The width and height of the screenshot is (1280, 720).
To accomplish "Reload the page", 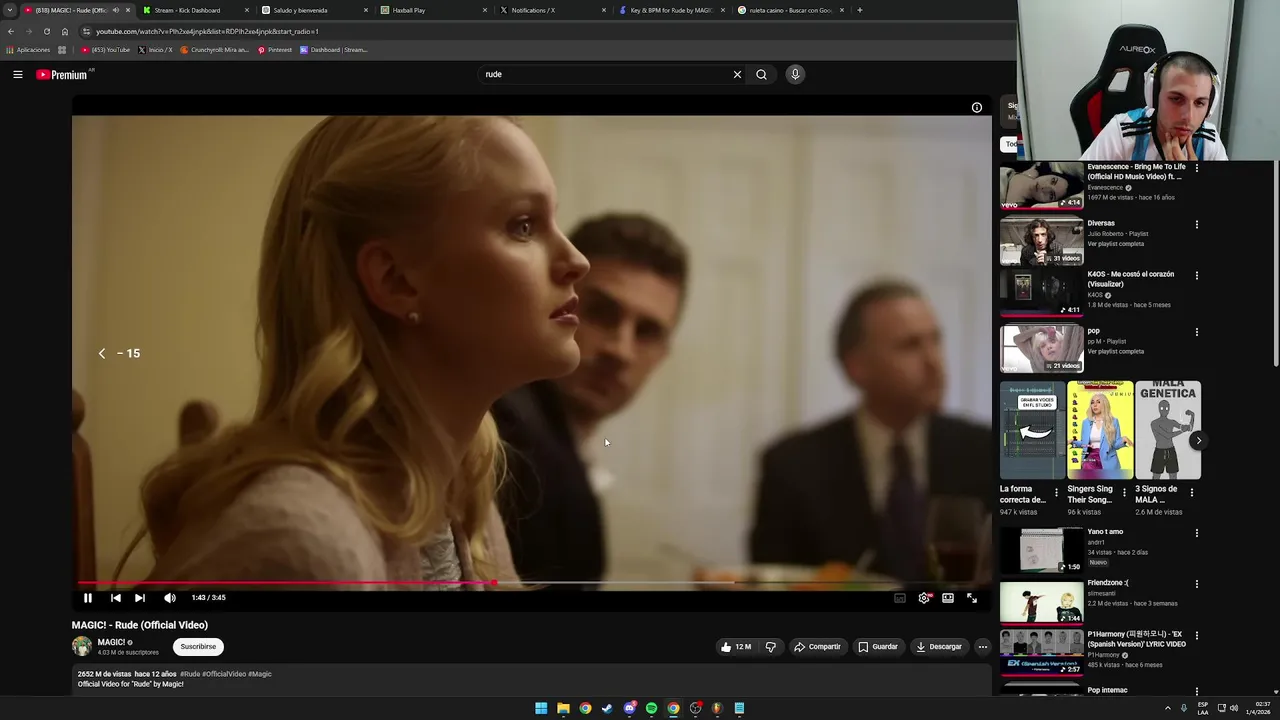I will (46, 31).
